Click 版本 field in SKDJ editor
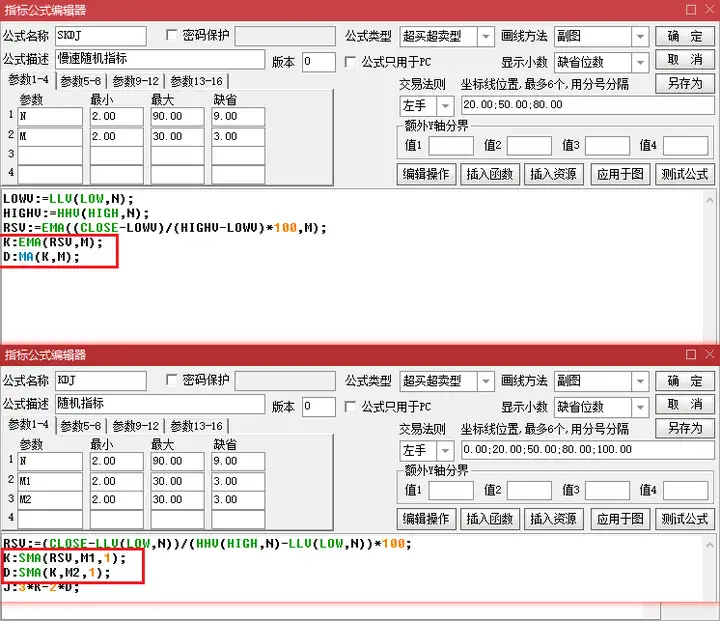The height and width of the screenshot is (621, 720). click(x=319, y=62)
